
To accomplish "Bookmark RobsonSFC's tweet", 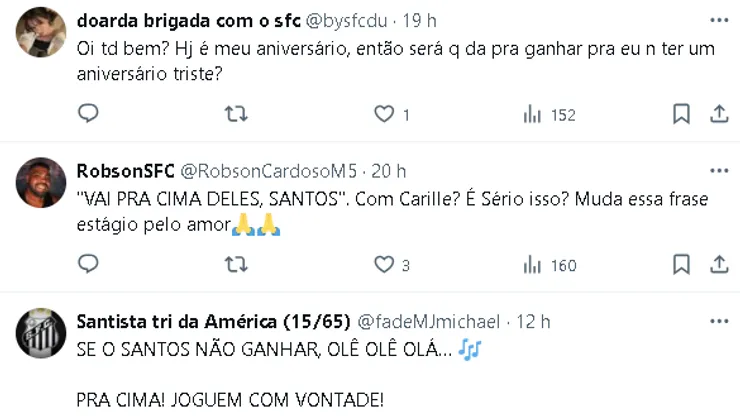I will click(x=681, y=264).
